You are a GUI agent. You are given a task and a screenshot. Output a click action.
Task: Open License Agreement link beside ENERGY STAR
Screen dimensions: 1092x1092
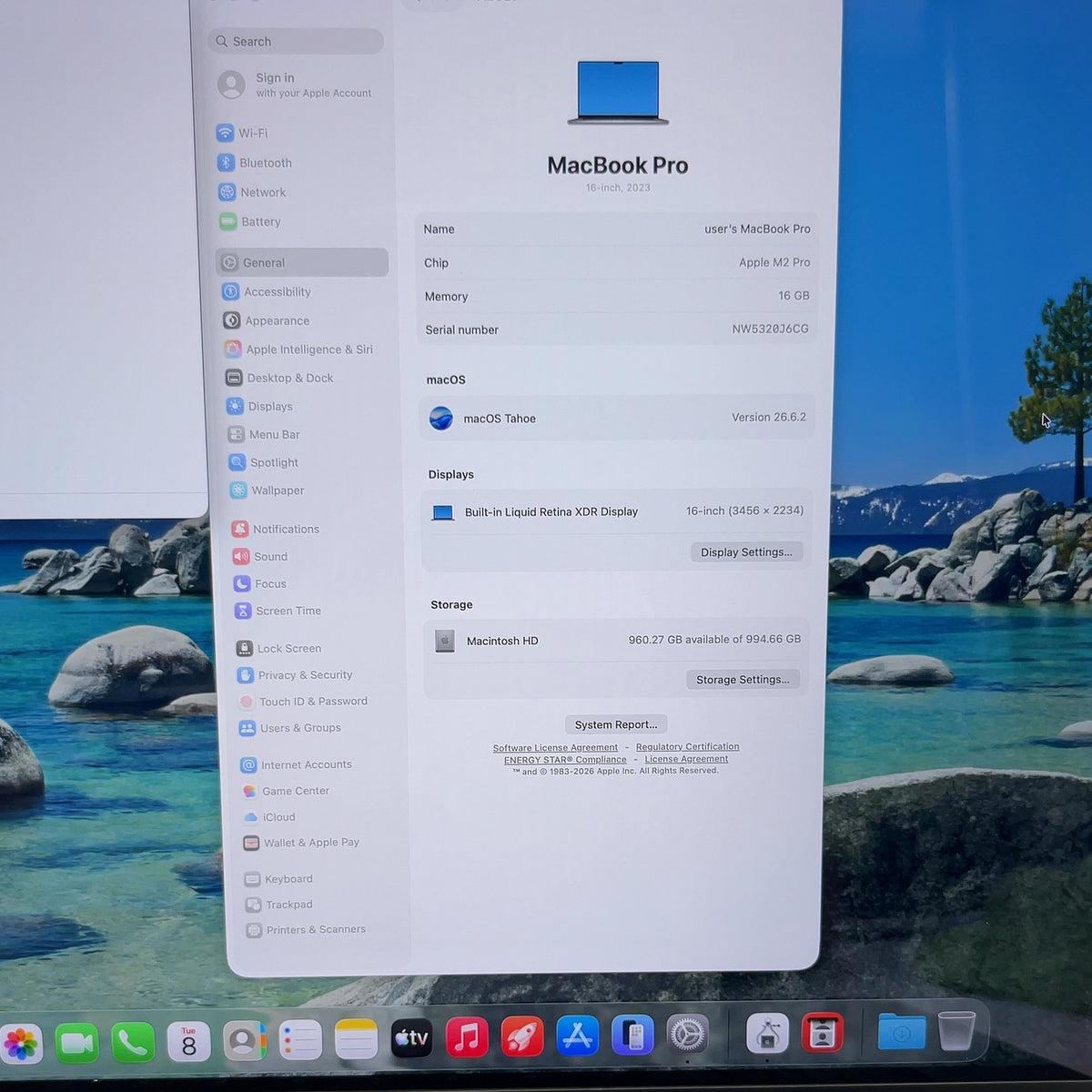686,759
